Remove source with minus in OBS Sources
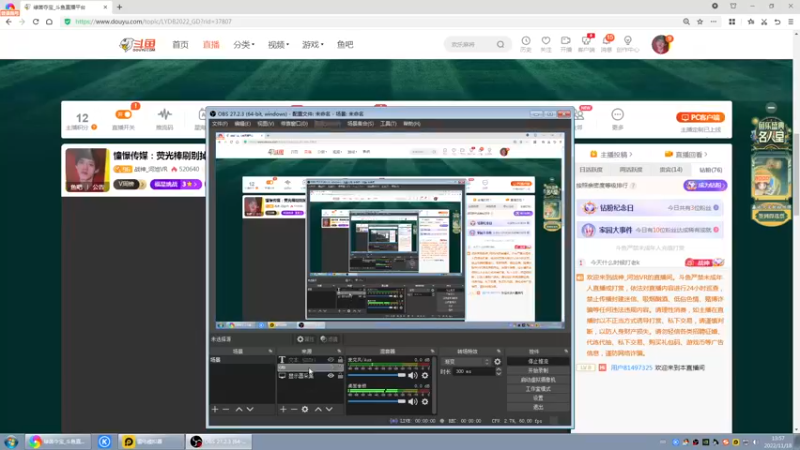The height and width of the screenshot is (450, 800). click(294, 409)
